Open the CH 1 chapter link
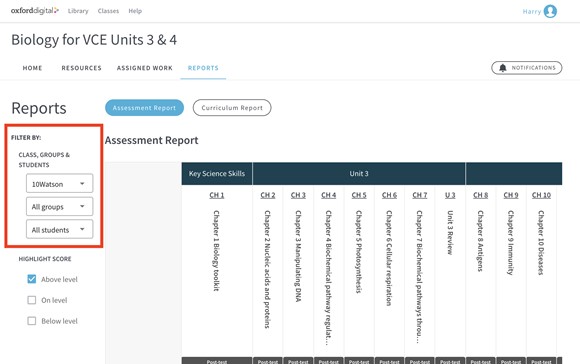The image size is (580, 364). tap(217, 195)
